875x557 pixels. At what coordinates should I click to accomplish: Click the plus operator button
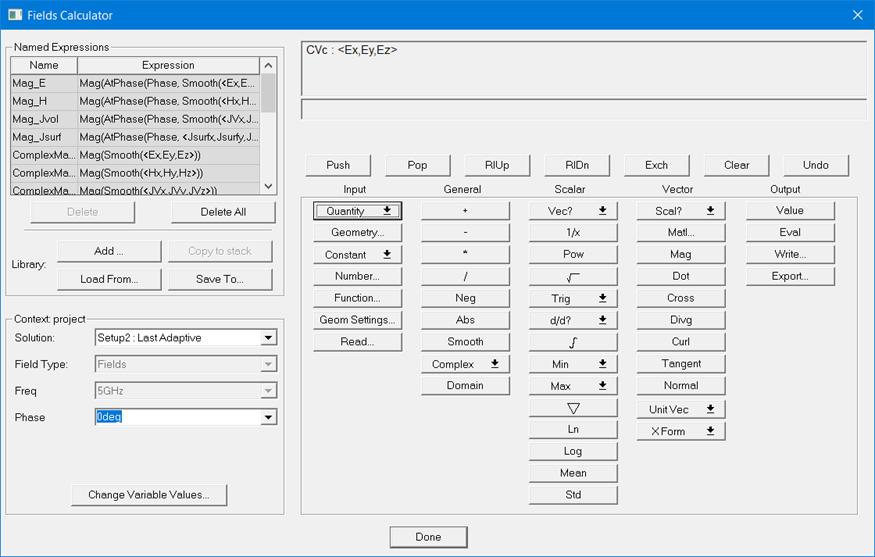click(465, 211)
